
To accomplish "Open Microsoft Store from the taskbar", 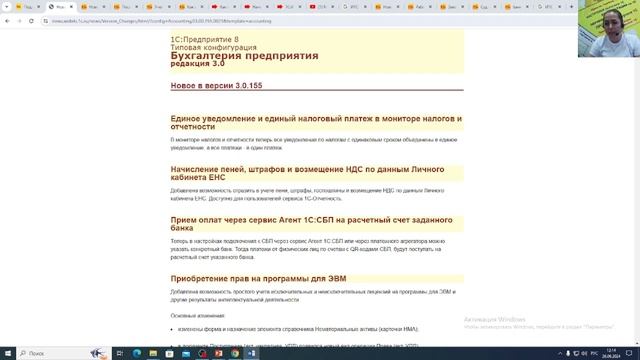I will (x=169, y=353).
